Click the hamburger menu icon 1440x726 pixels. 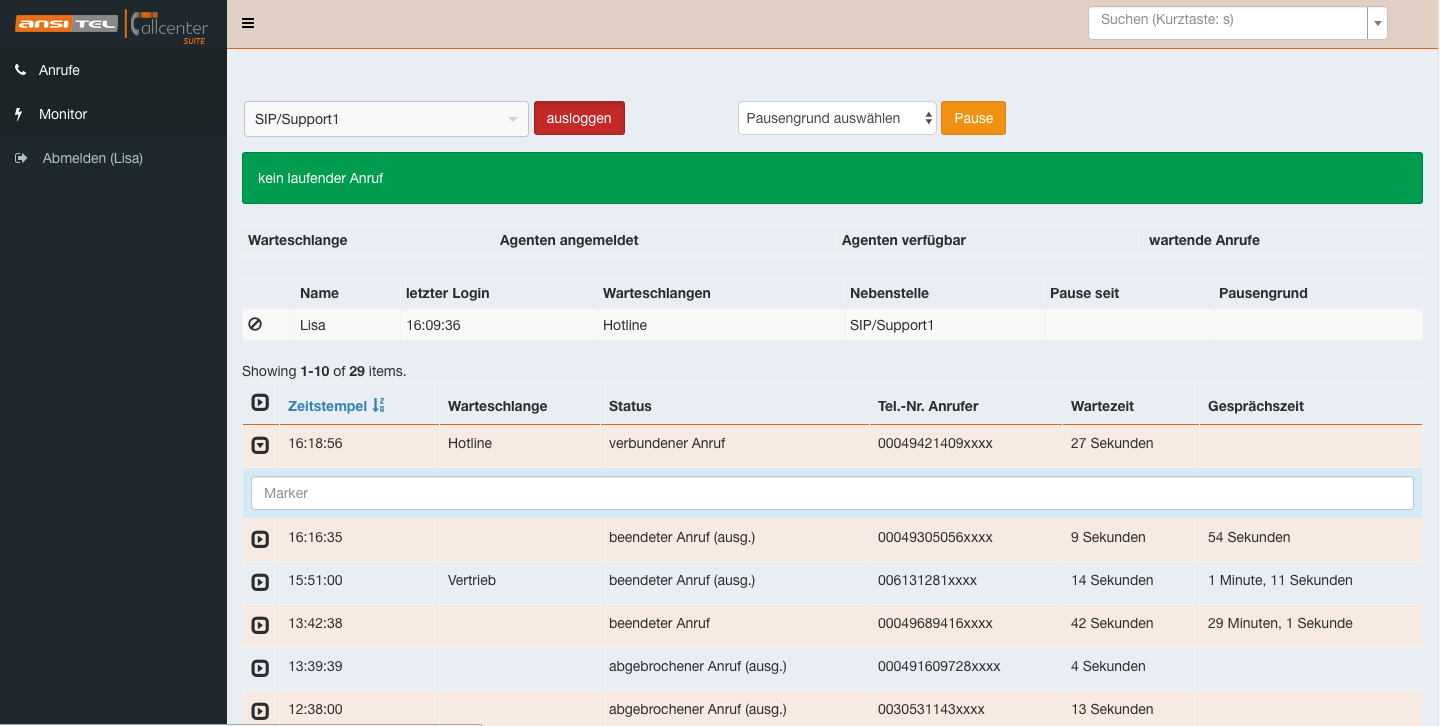pos(248,23)
